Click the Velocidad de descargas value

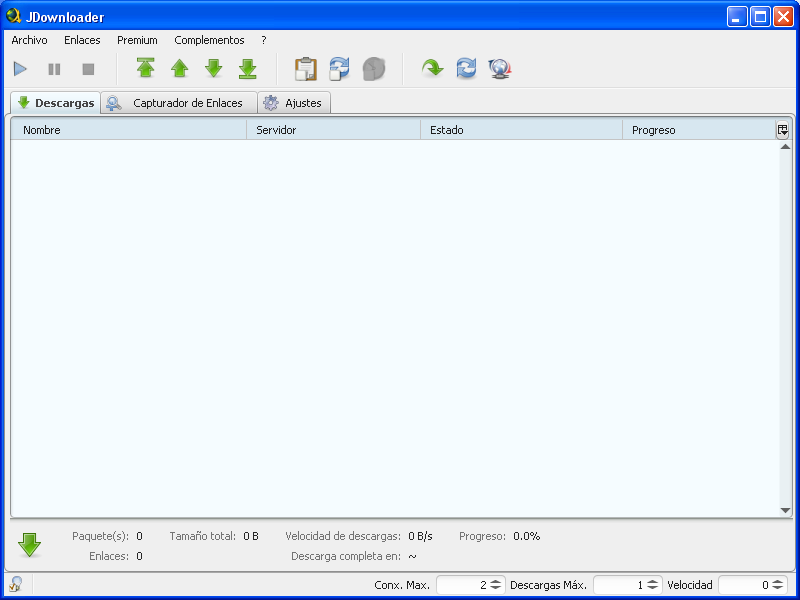(420, 536)
